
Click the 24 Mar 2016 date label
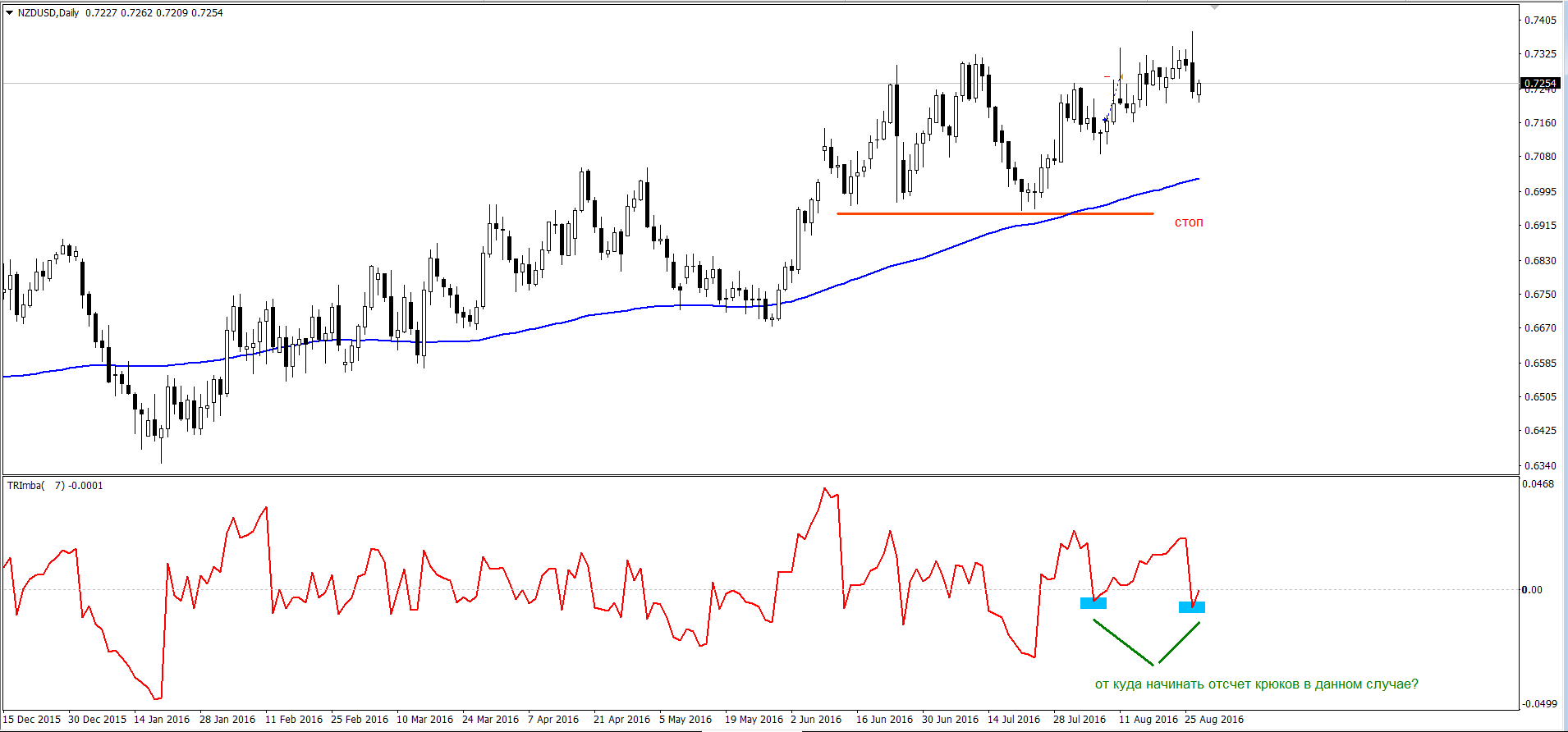[490, 719]
